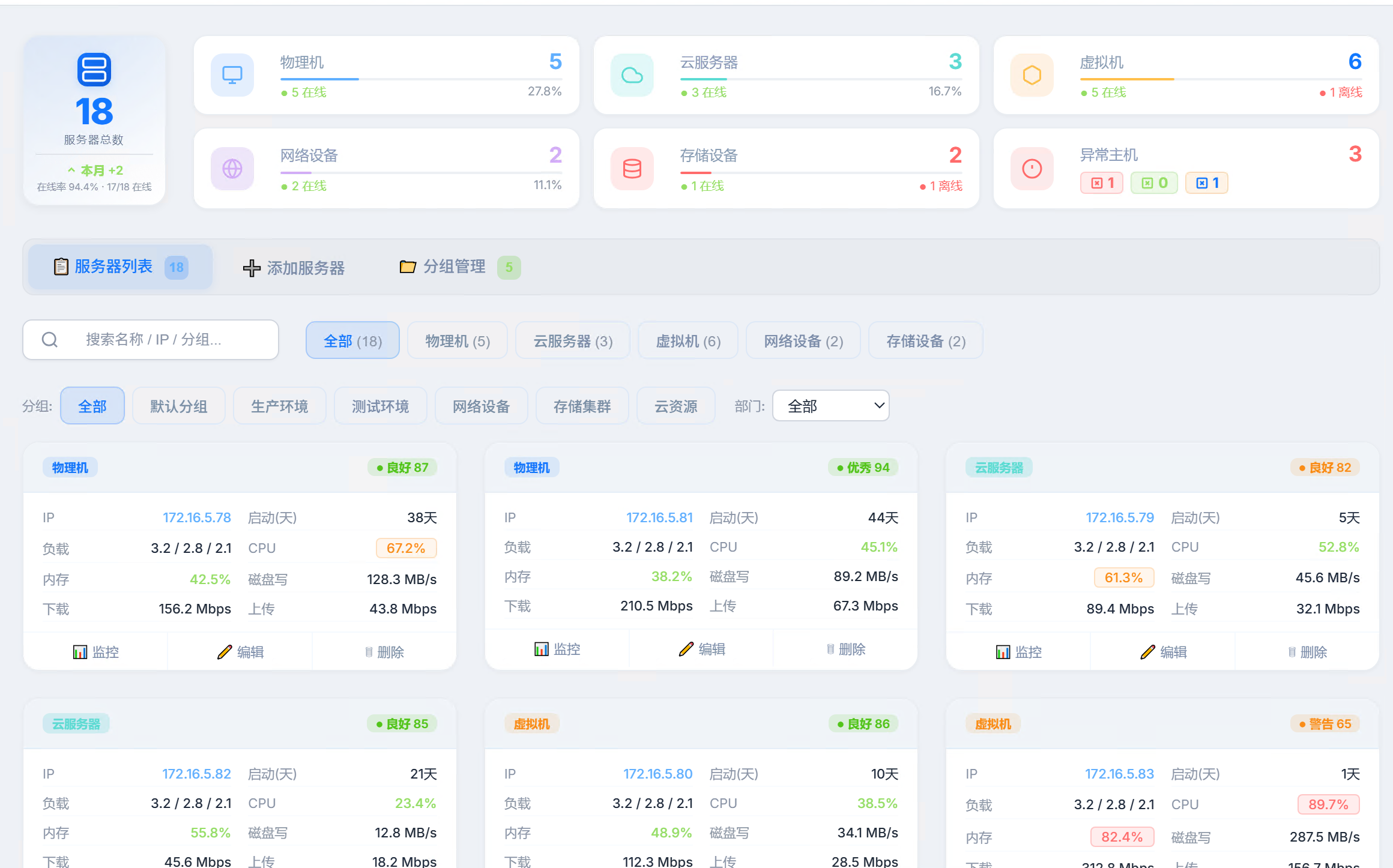The width and height of the screenshot is (1393, 868).
Task: Select the 网络设备 group filter
Action: click(482, 406)
